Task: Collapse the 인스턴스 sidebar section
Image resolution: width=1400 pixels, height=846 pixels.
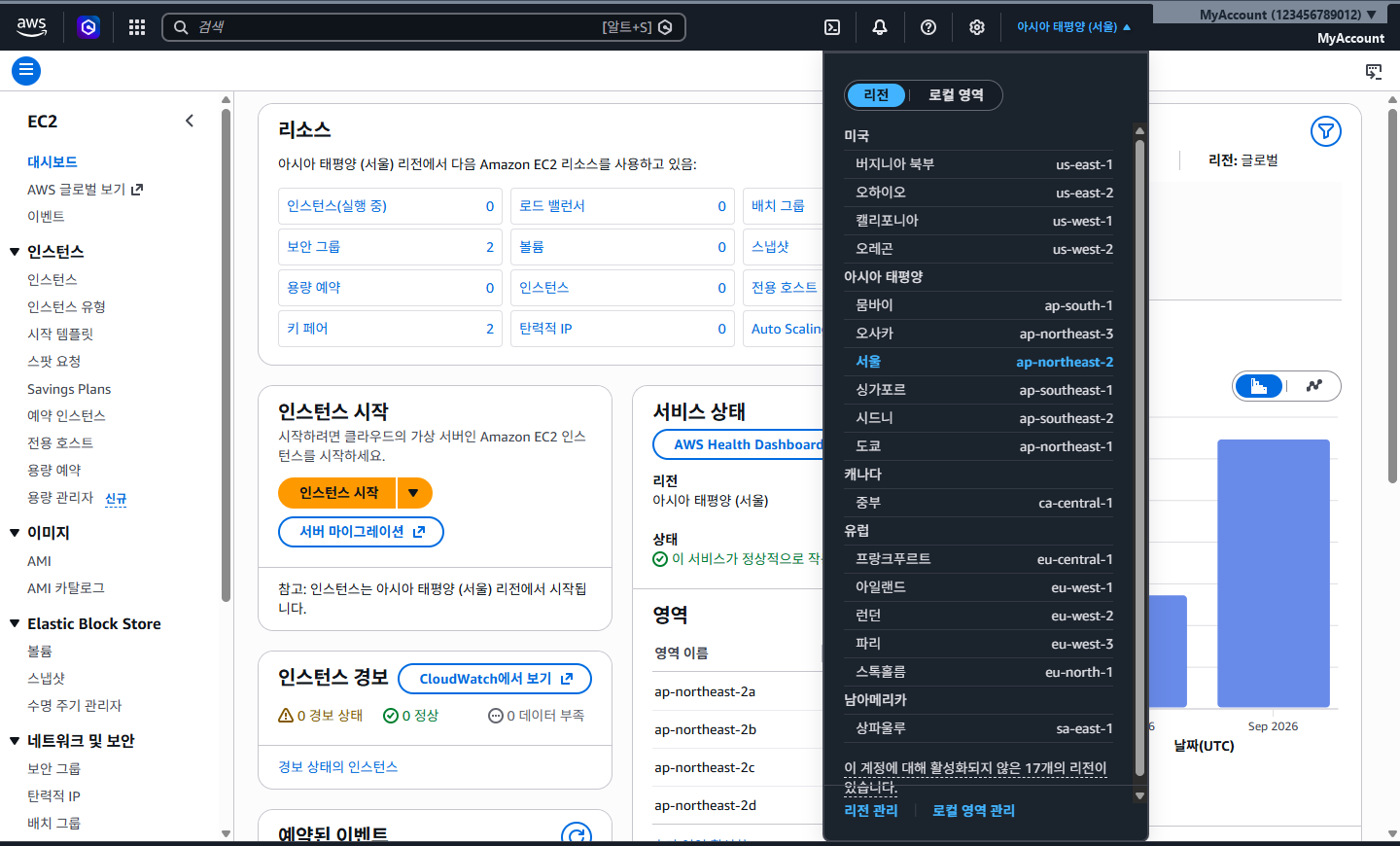Action: tap(15, 252)
